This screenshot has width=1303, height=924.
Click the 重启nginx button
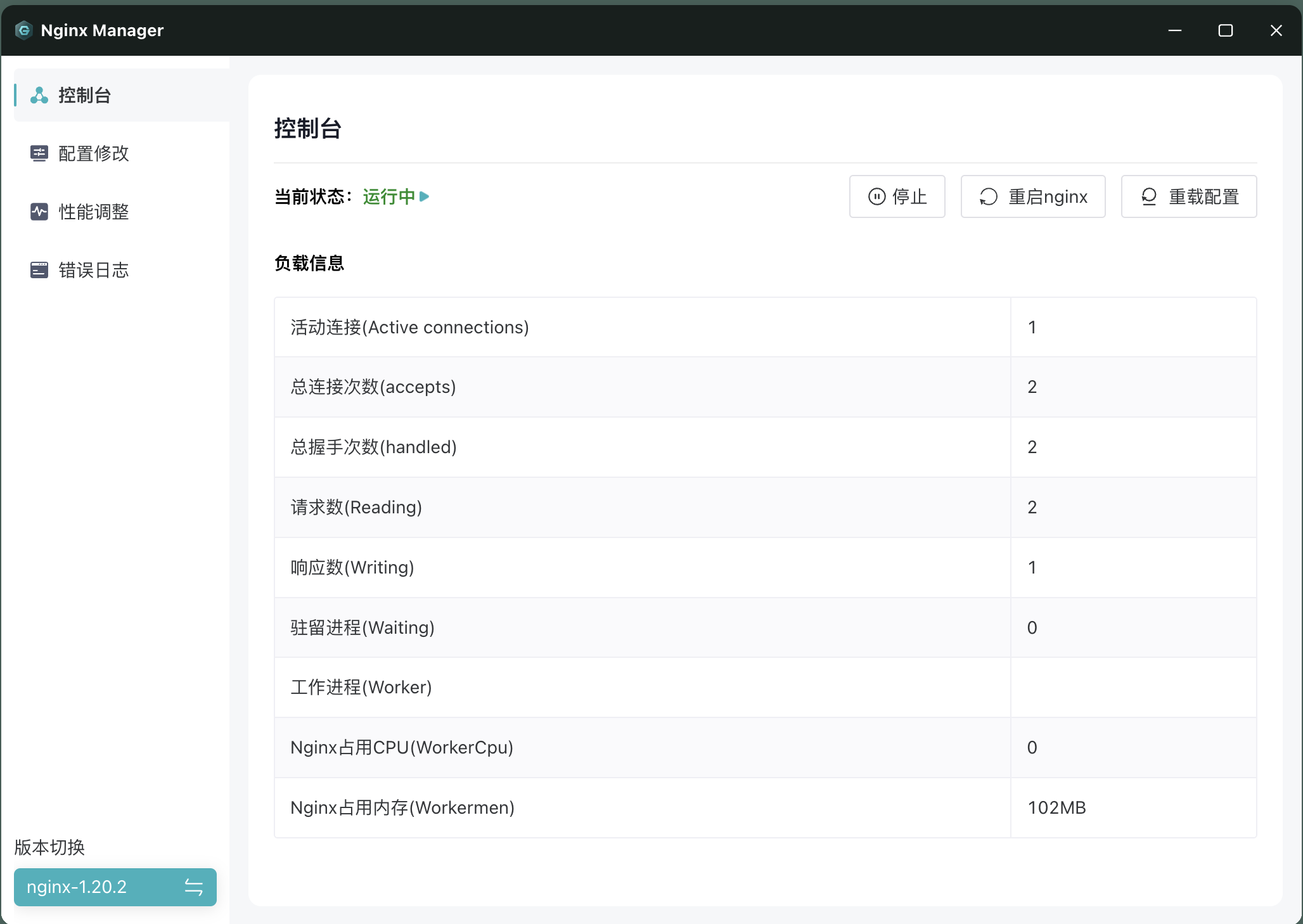coord(1032,196)
